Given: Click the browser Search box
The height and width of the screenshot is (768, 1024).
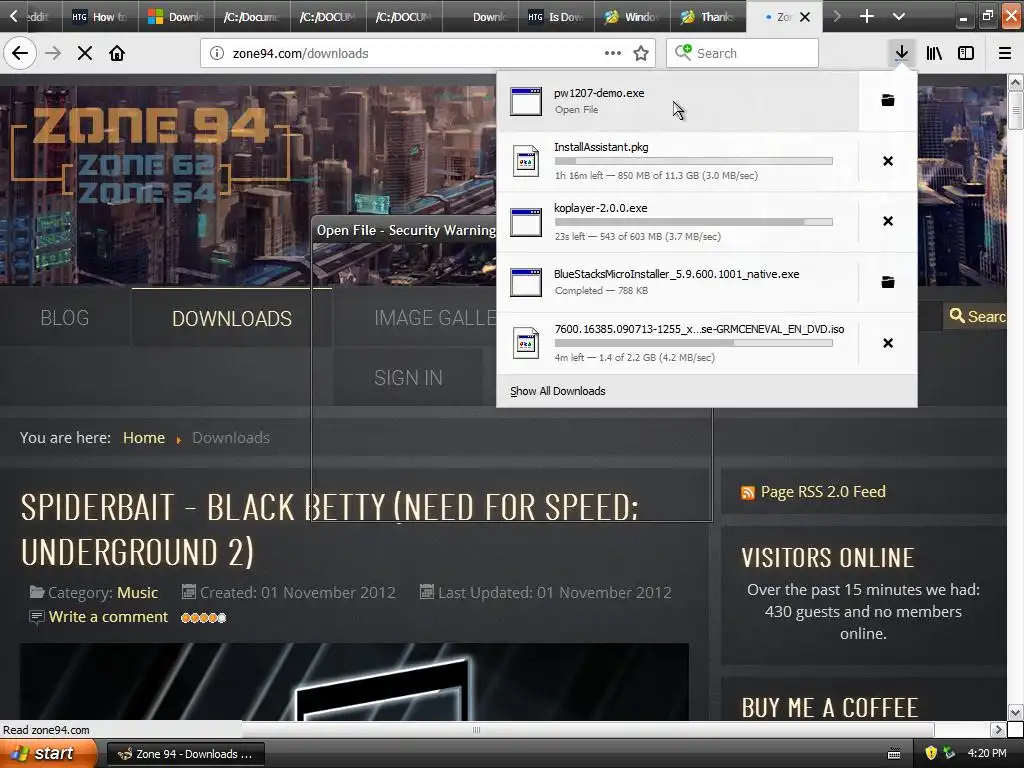Looking at the screenshot, I should 742,53.
